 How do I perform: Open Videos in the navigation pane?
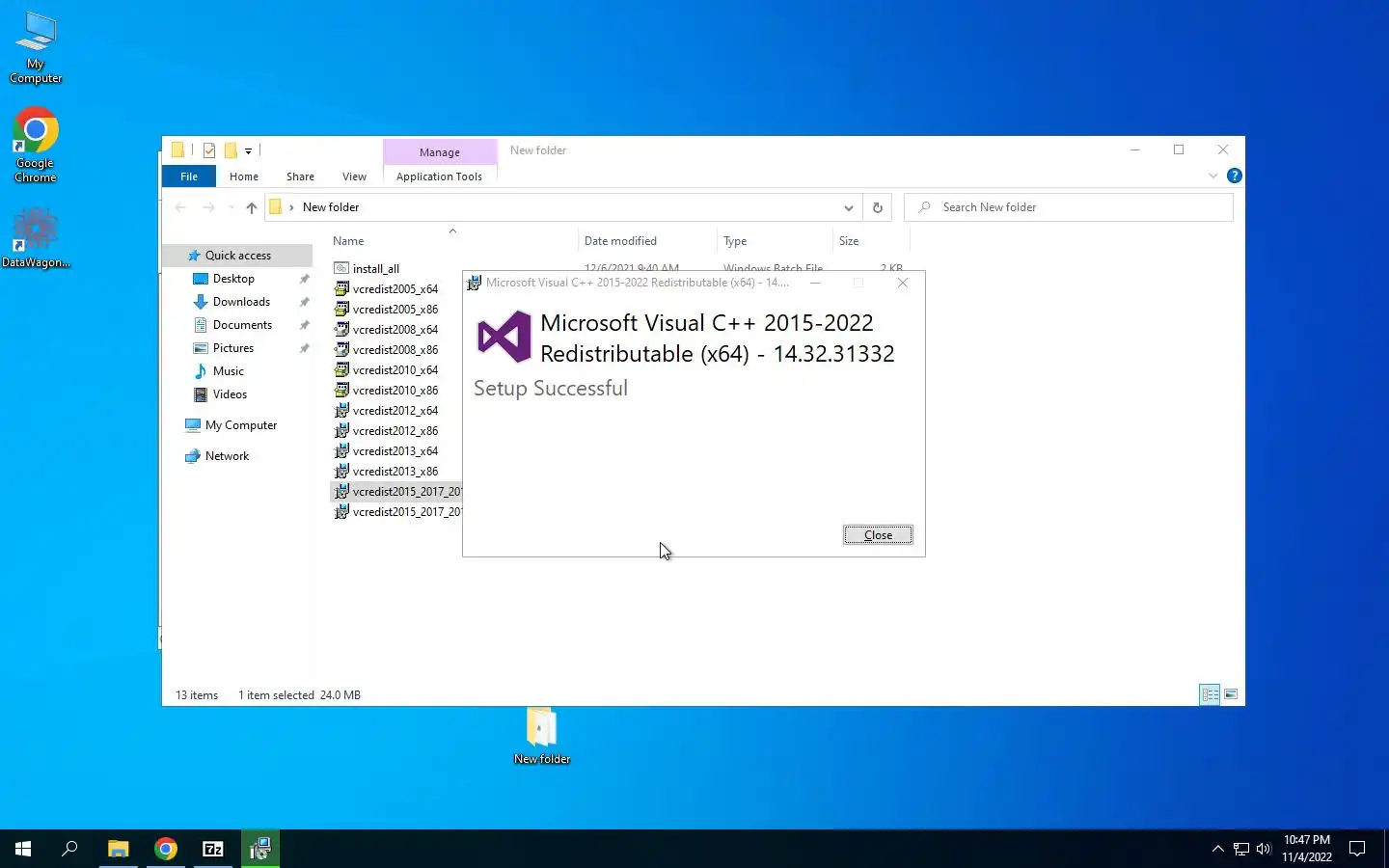(x=230, y=394)
